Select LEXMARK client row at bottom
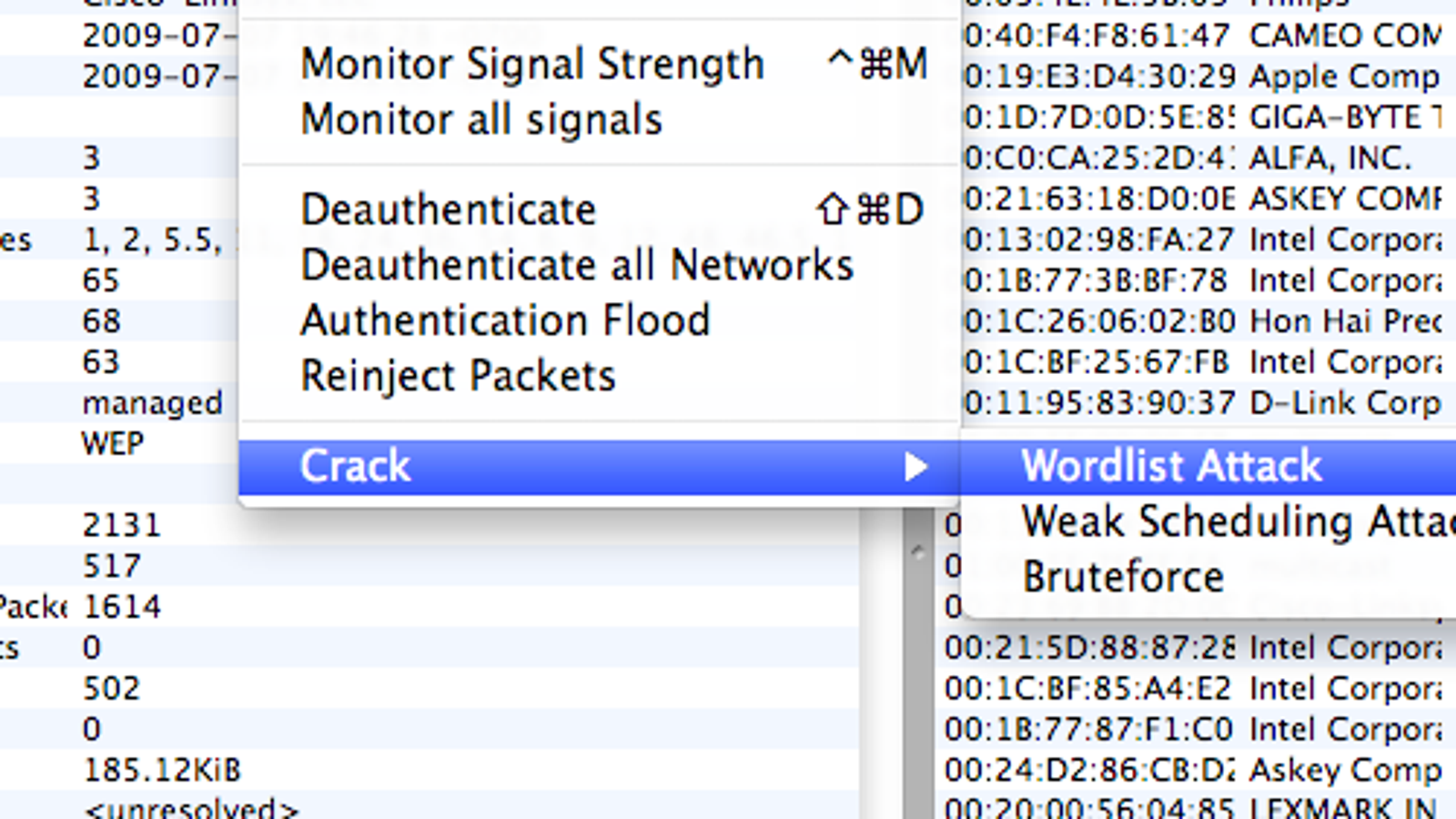Viewport: 1456px width, 819px height. point(1190,807)
